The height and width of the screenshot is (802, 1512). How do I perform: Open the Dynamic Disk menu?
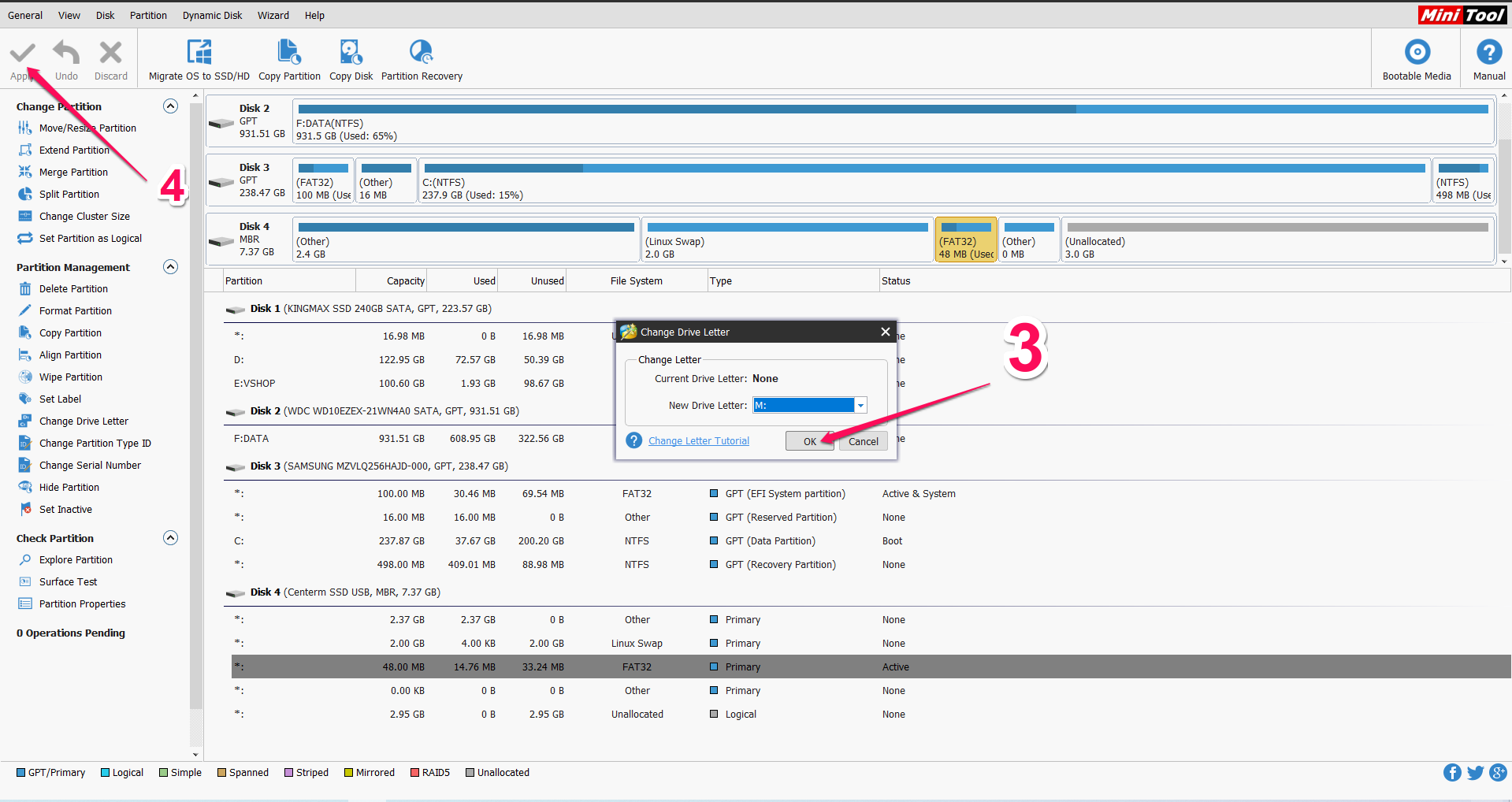tap(212, 15)
